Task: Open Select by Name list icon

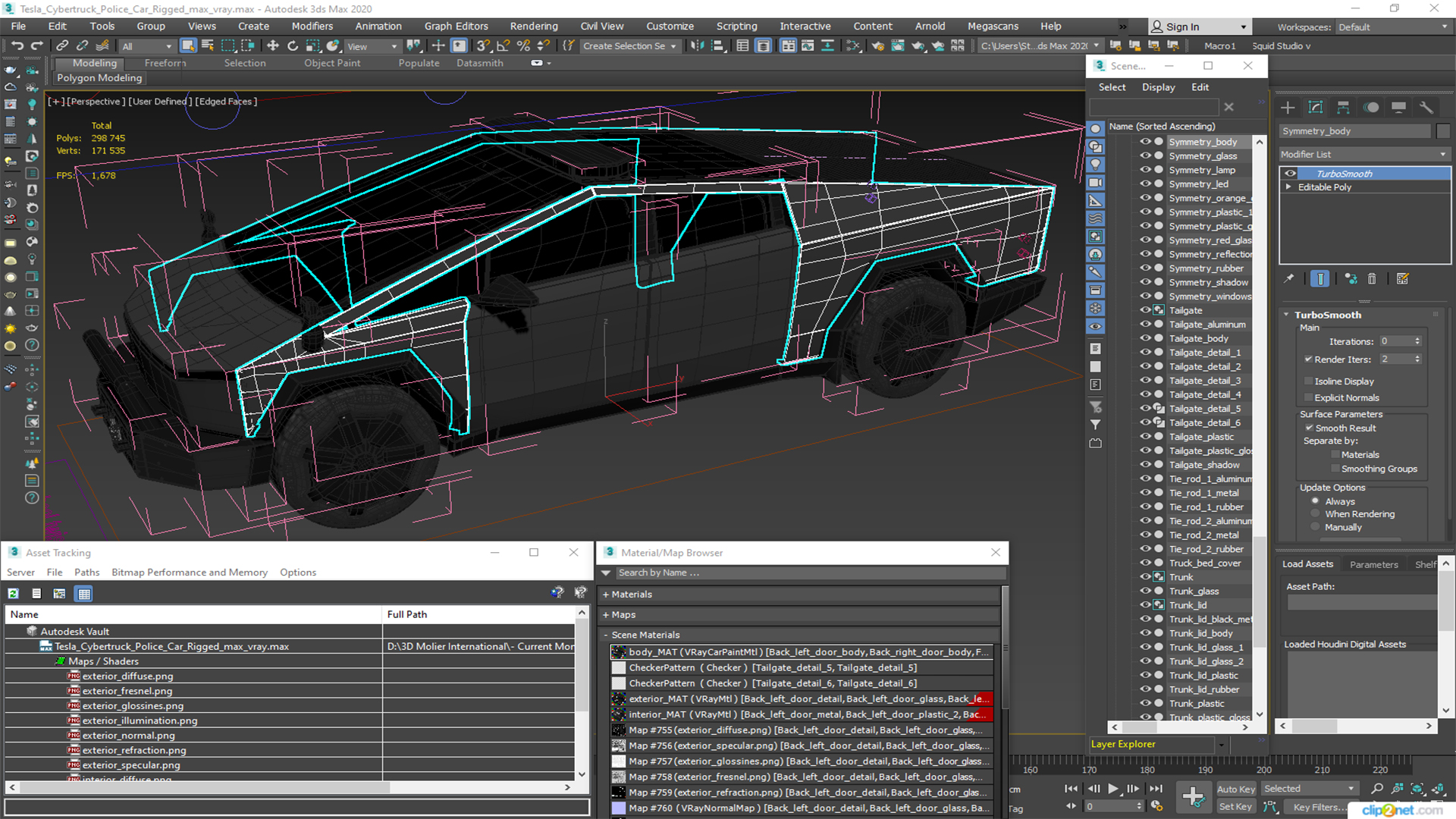Action: tap(208, 45)
